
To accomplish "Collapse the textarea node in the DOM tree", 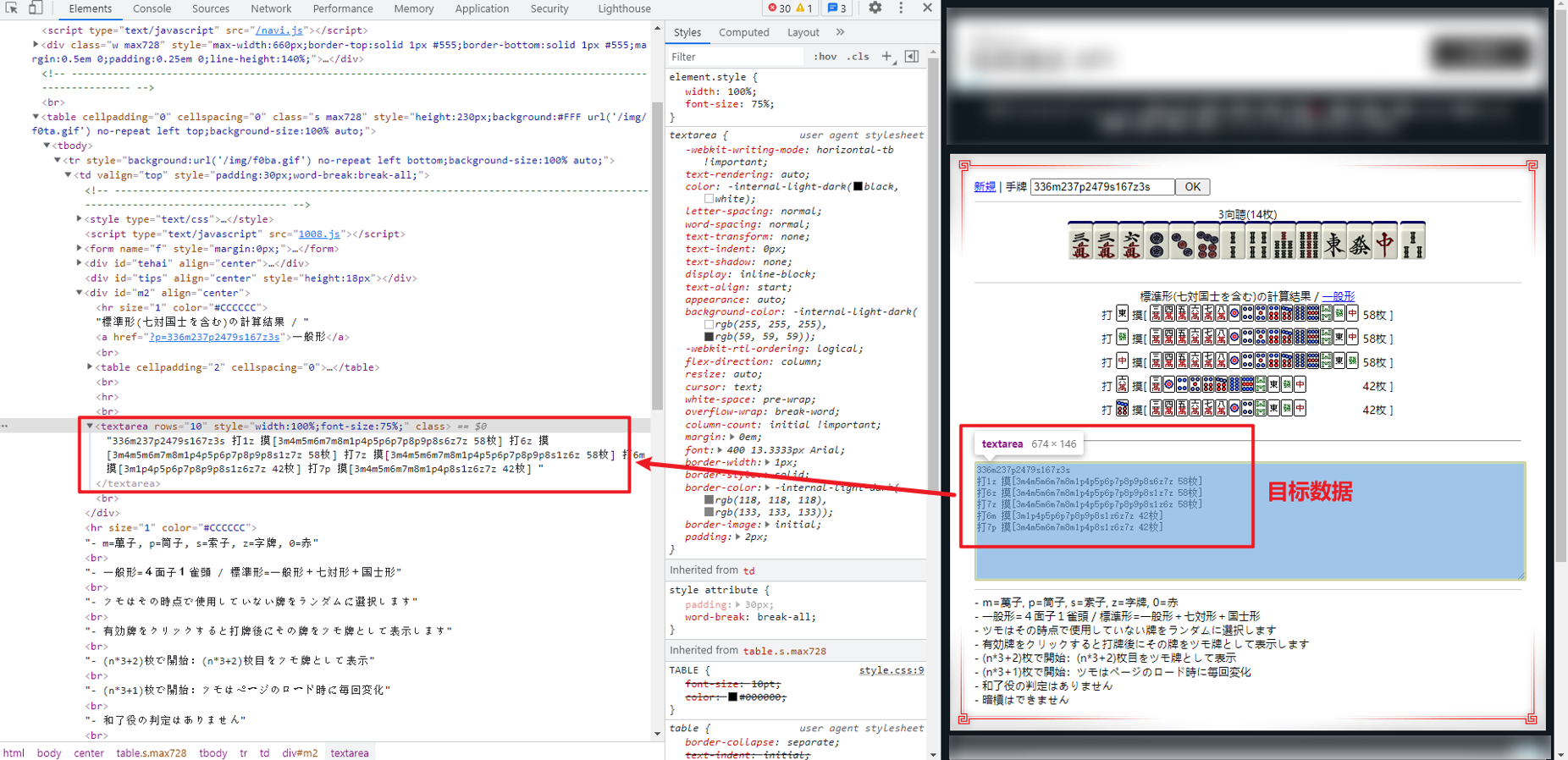I will pos(90,427).
